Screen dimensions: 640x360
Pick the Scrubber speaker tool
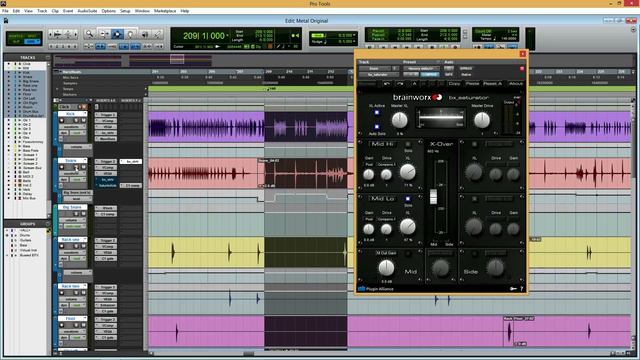144,34
